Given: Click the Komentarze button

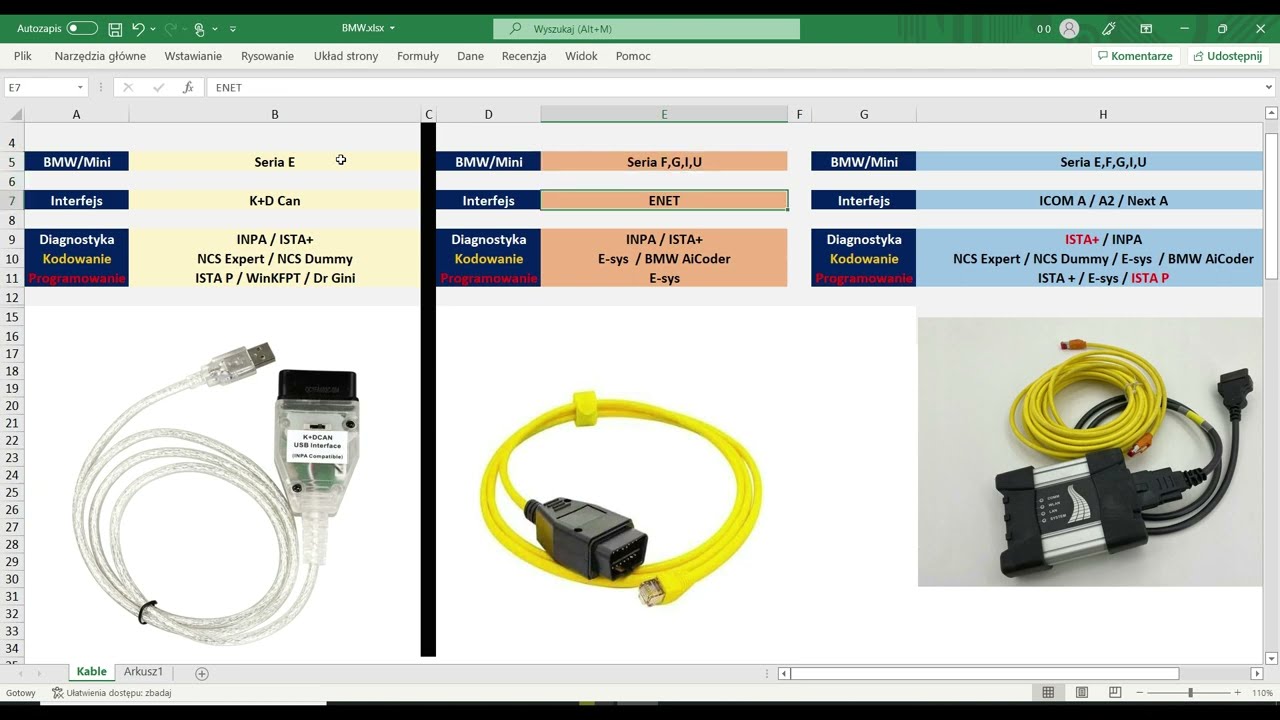Looking at the screenshot, I should (1135, 56).
